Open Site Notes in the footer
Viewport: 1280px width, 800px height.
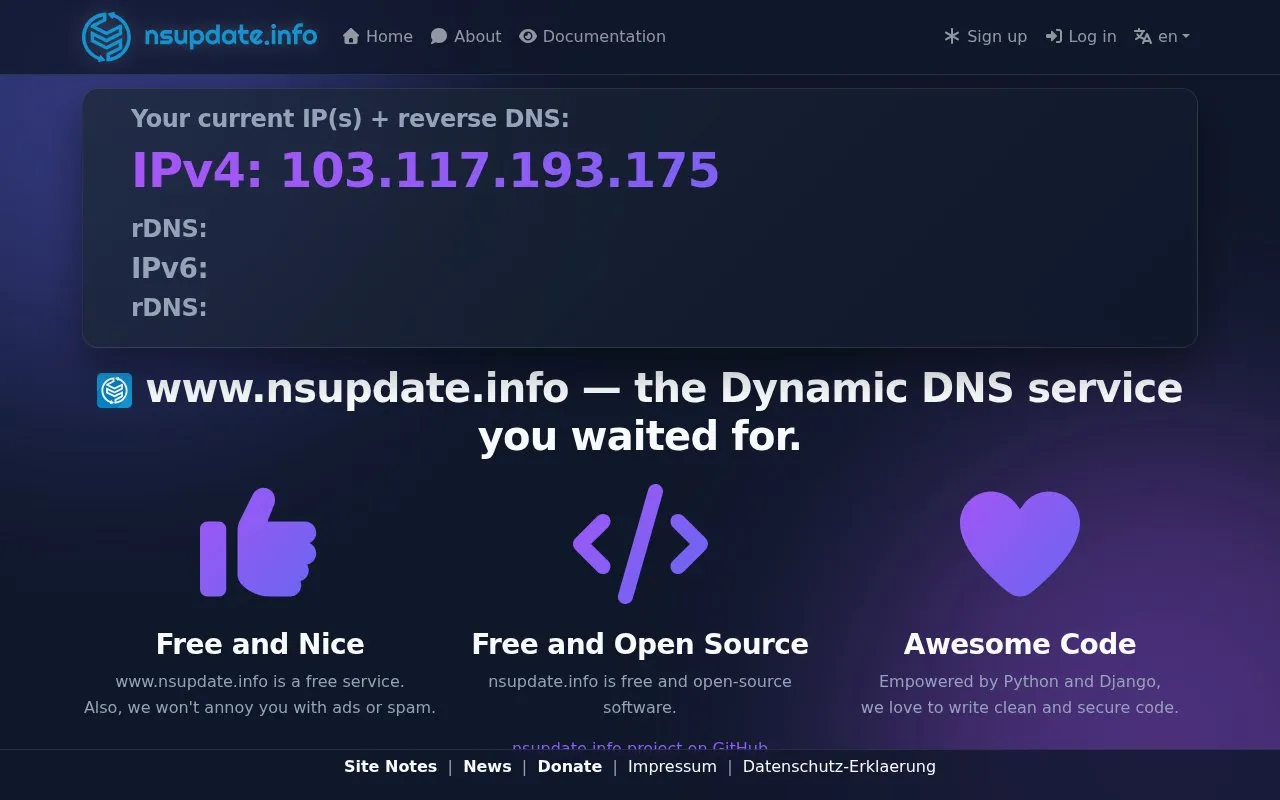[390, 767]
